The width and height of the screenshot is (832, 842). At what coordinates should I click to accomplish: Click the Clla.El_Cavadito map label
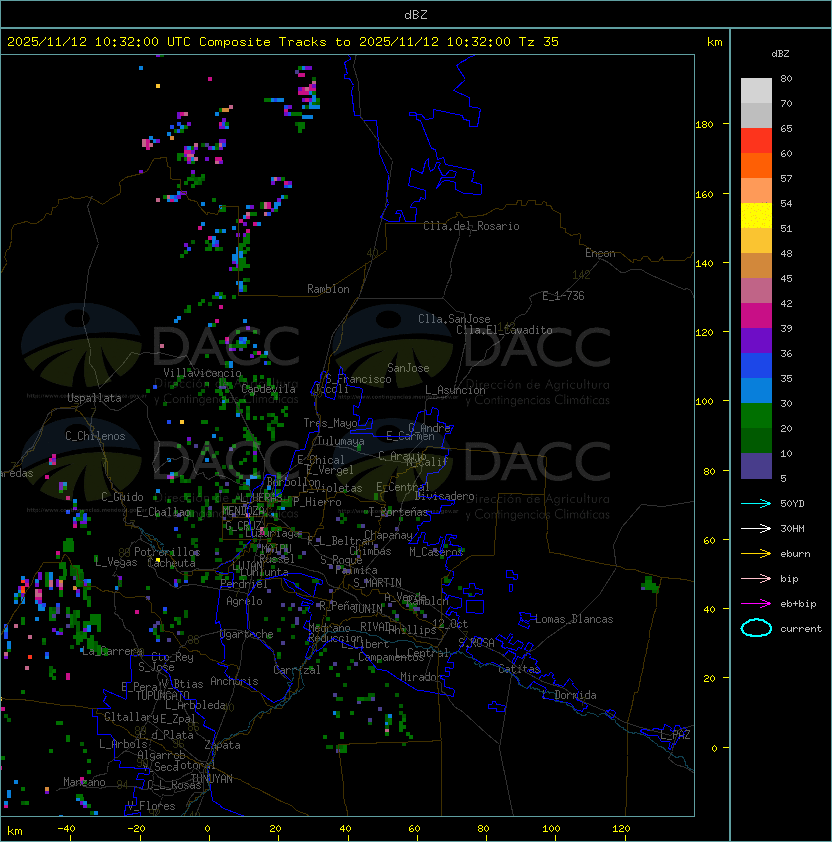pos(504,330)
